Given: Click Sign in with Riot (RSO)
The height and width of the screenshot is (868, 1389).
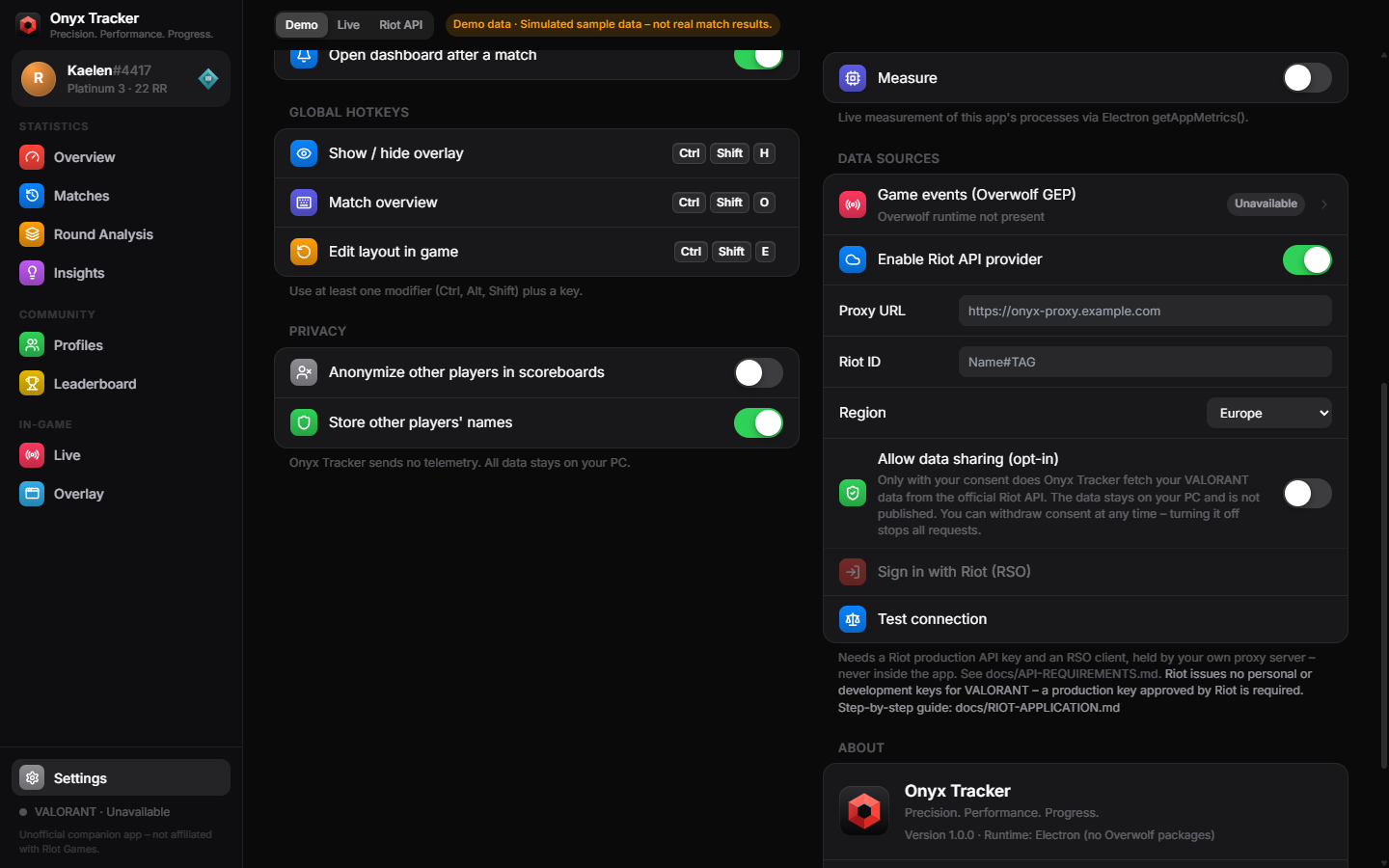Looking at the screenshot, I should click(1085, 572).
